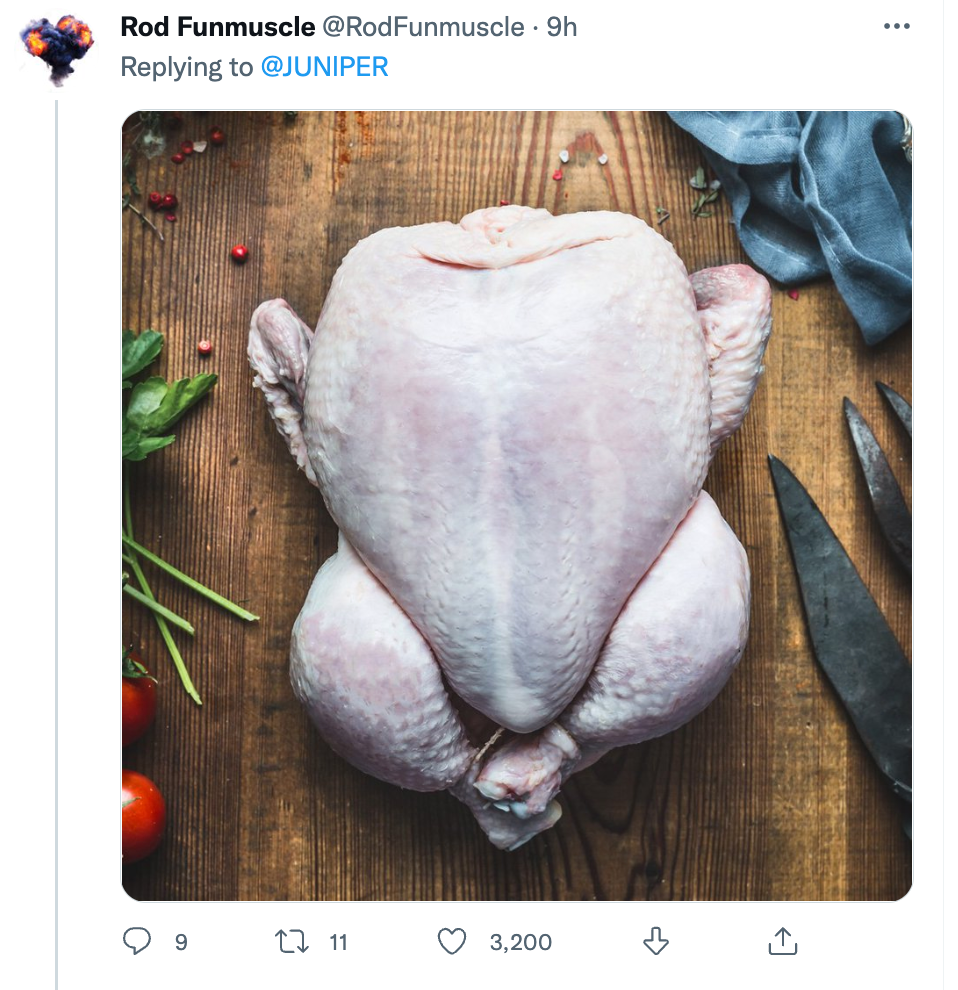Click blank header area left of the ellipsis

click(x=730, y=27)
